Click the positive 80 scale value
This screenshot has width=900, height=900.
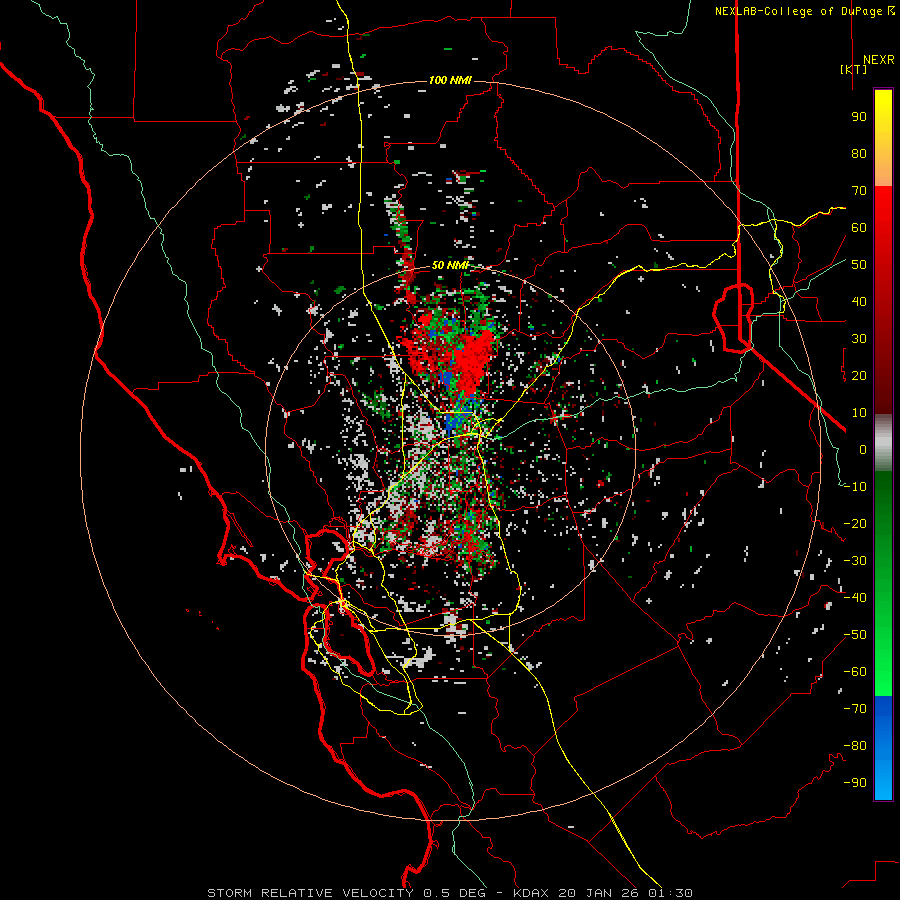pyautogui.click(x=859, y=154)
